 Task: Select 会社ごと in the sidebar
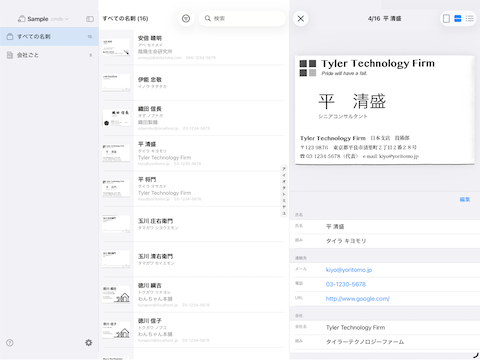[49, 55]
